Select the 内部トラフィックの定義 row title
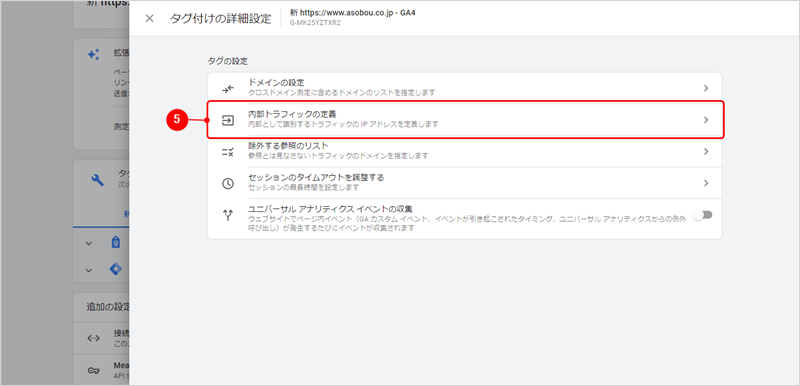 coord(292,115)
